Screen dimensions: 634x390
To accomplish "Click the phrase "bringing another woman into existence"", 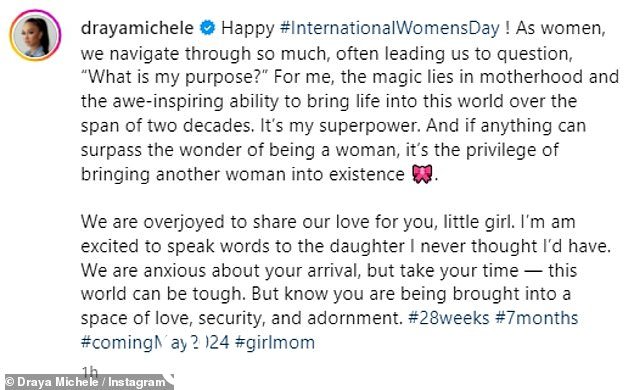I will (243, 175).
